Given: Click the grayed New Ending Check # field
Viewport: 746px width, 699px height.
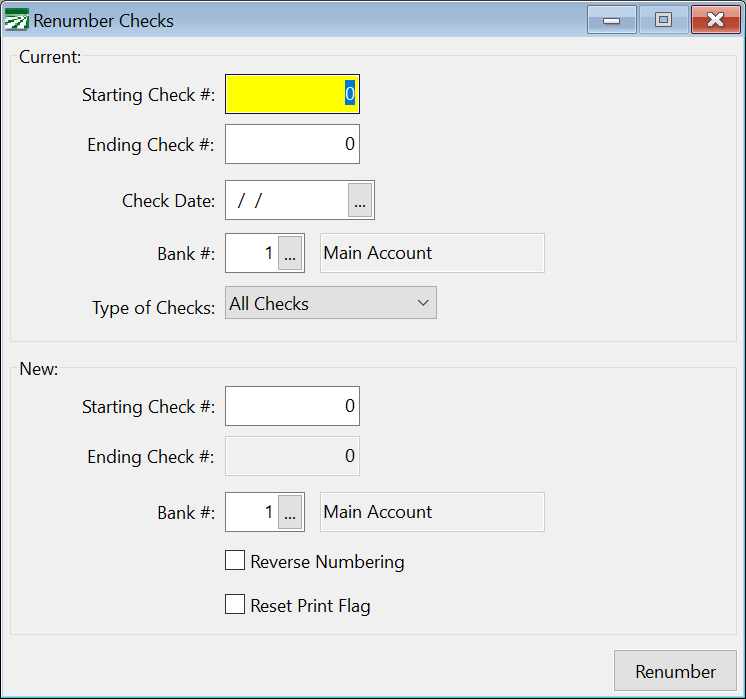Looking at the screenshot, I should [x=291, y=457].
